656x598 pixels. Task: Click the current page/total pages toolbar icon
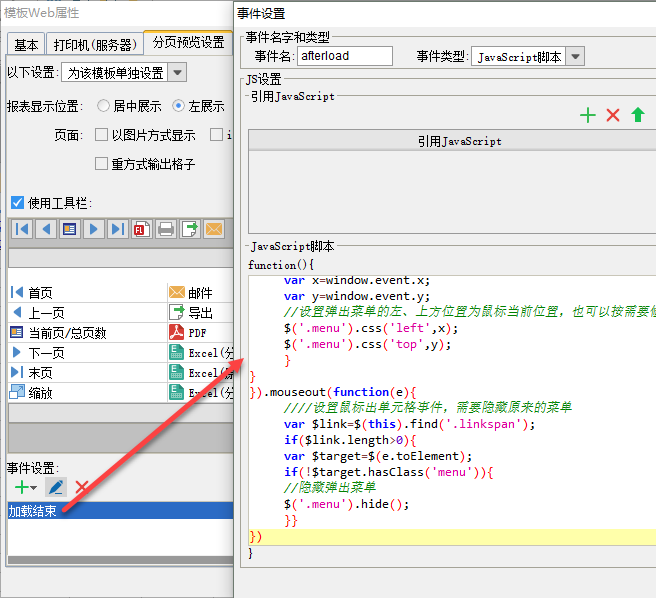pyautogui.click(x=69, y=229)
